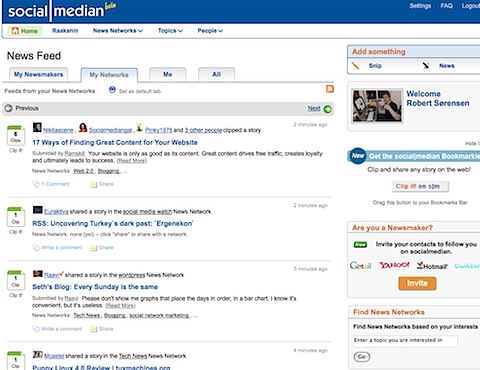Write a comment on Seth's Blog story

point(57,329)
